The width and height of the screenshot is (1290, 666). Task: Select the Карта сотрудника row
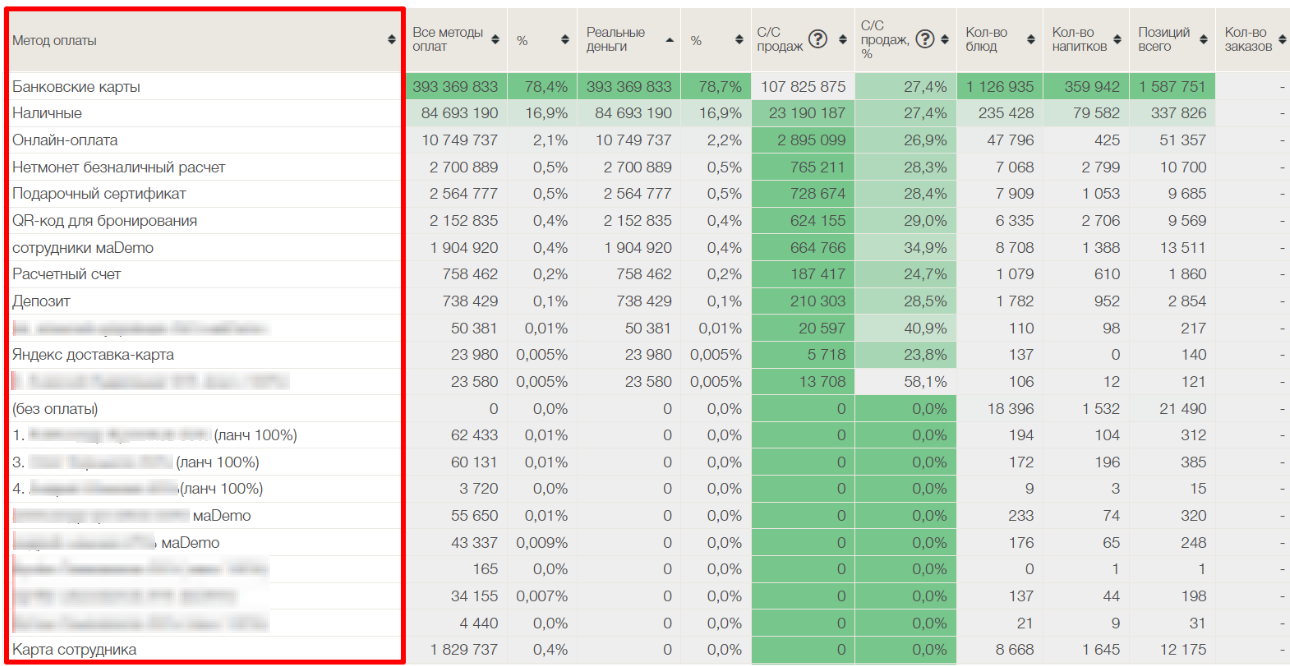click(x=74, y=650)
